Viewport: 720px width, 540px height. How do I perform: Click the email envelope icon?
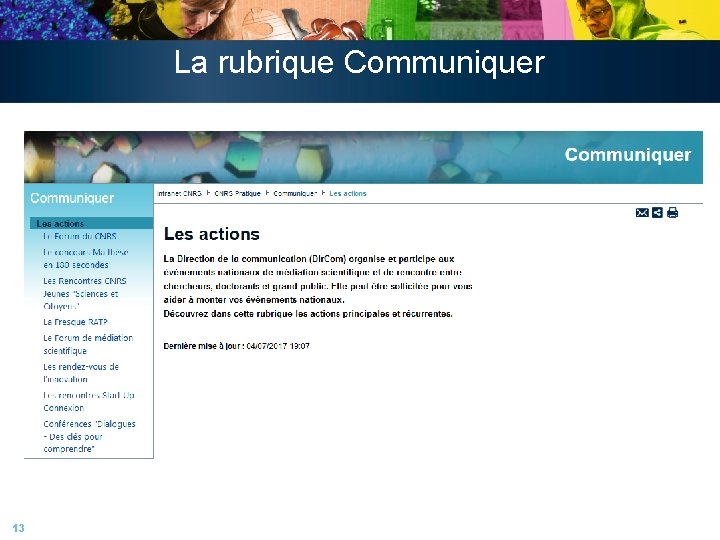point(642,213)
